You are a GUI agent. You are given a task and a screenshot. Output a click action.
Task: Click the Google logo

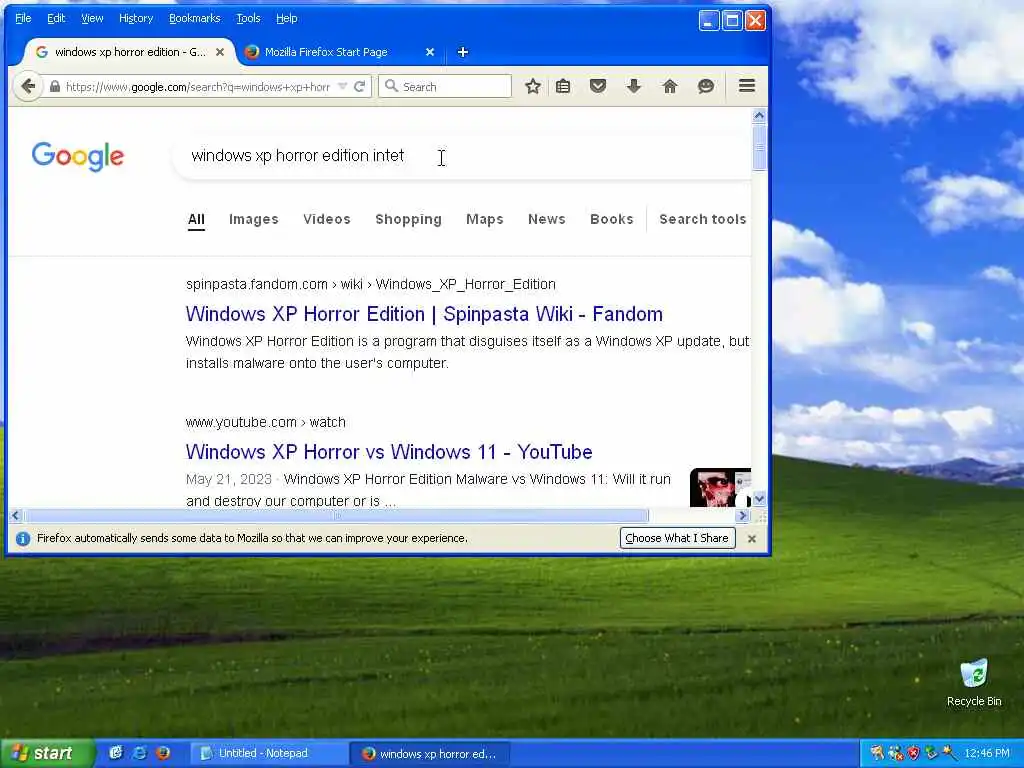point(78,156)
